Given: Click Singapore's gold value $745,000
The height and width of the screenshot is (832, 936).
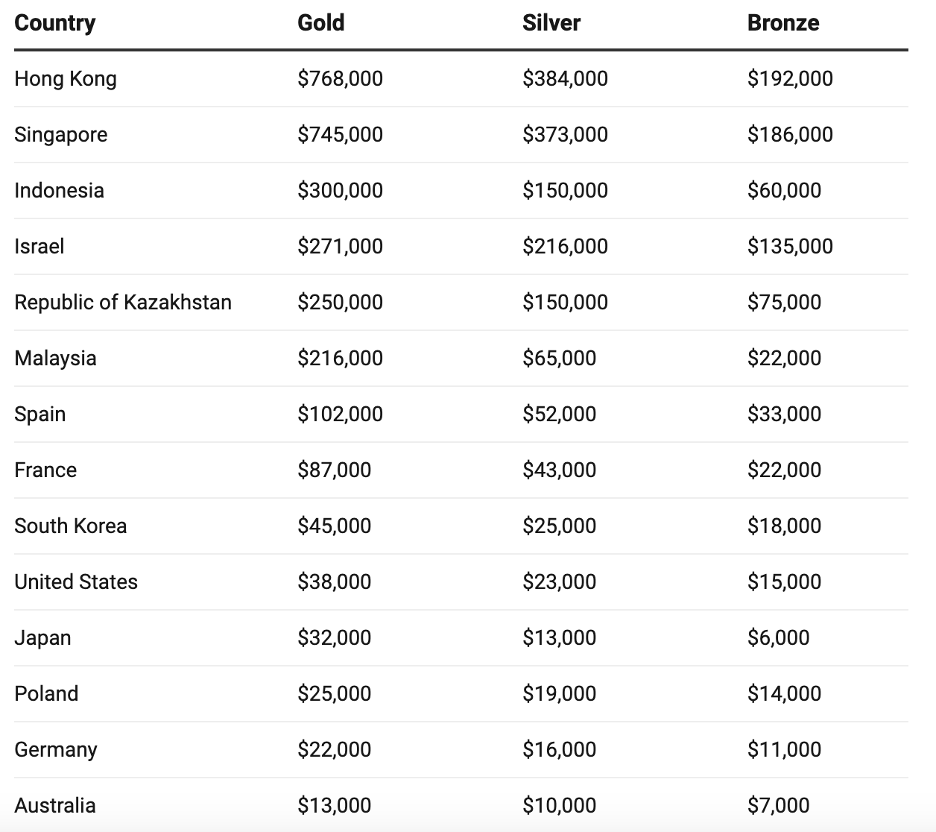Looking at the screenshot, I should (340, 135).
